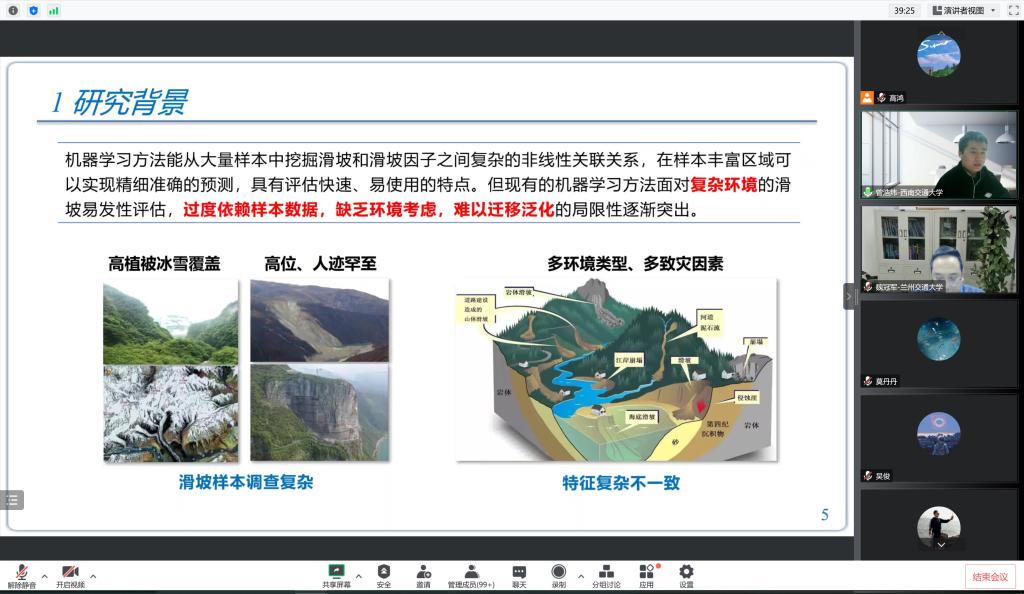Viewport: 1024px width, 594px height.
Task: Open the apps (应用) panel
Action: point(646,575)
